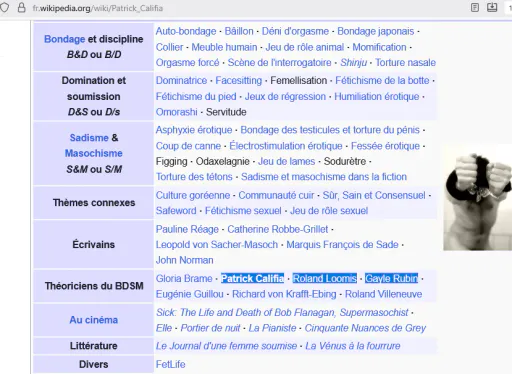The image size is (512, 374).
Task: Open Sadisme et masochisme dans la fiction
Action: tap(324, 177)
